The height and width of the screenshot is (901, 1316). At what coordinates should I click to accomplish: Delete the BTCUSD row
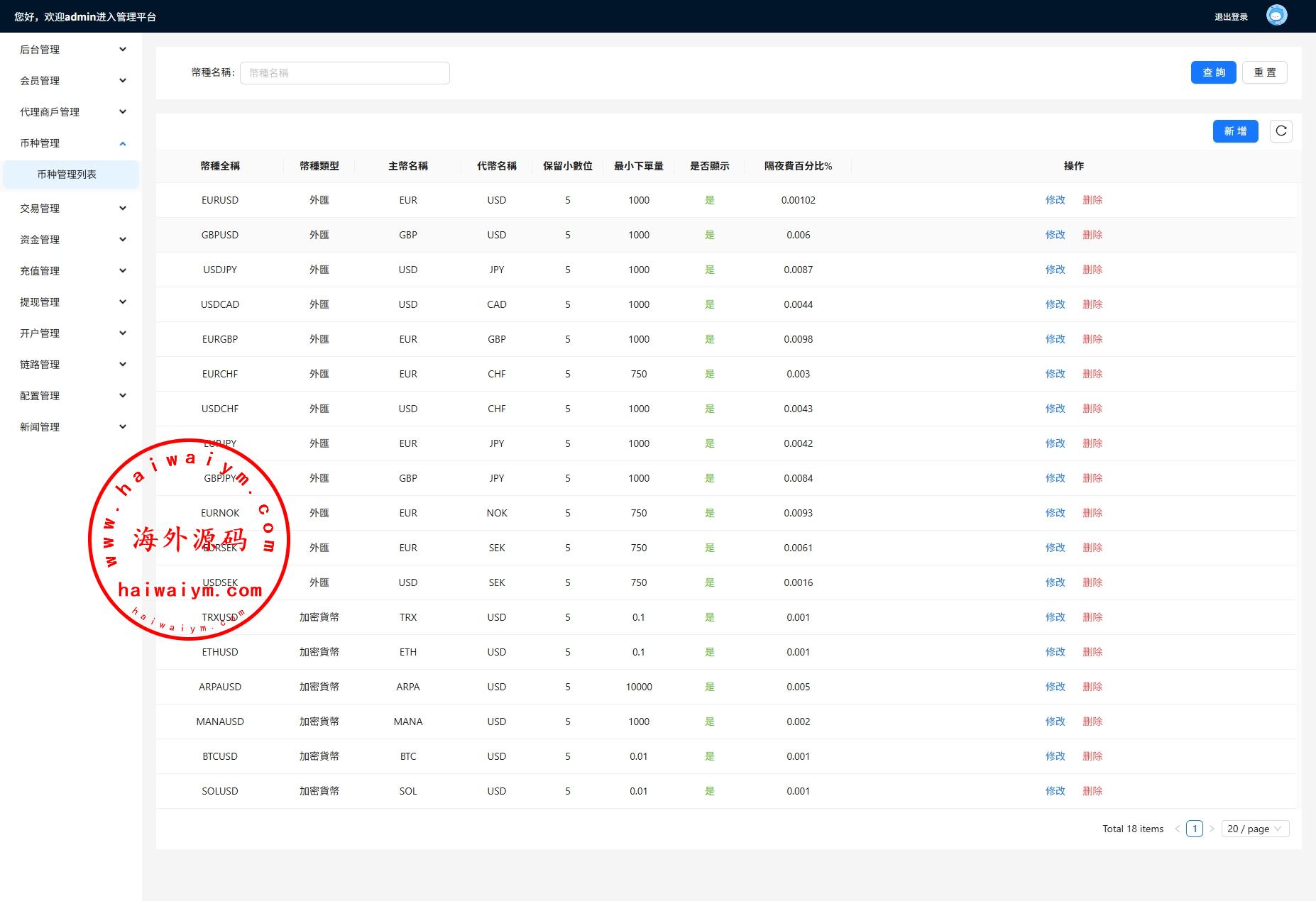click(x=1092, y=756)
